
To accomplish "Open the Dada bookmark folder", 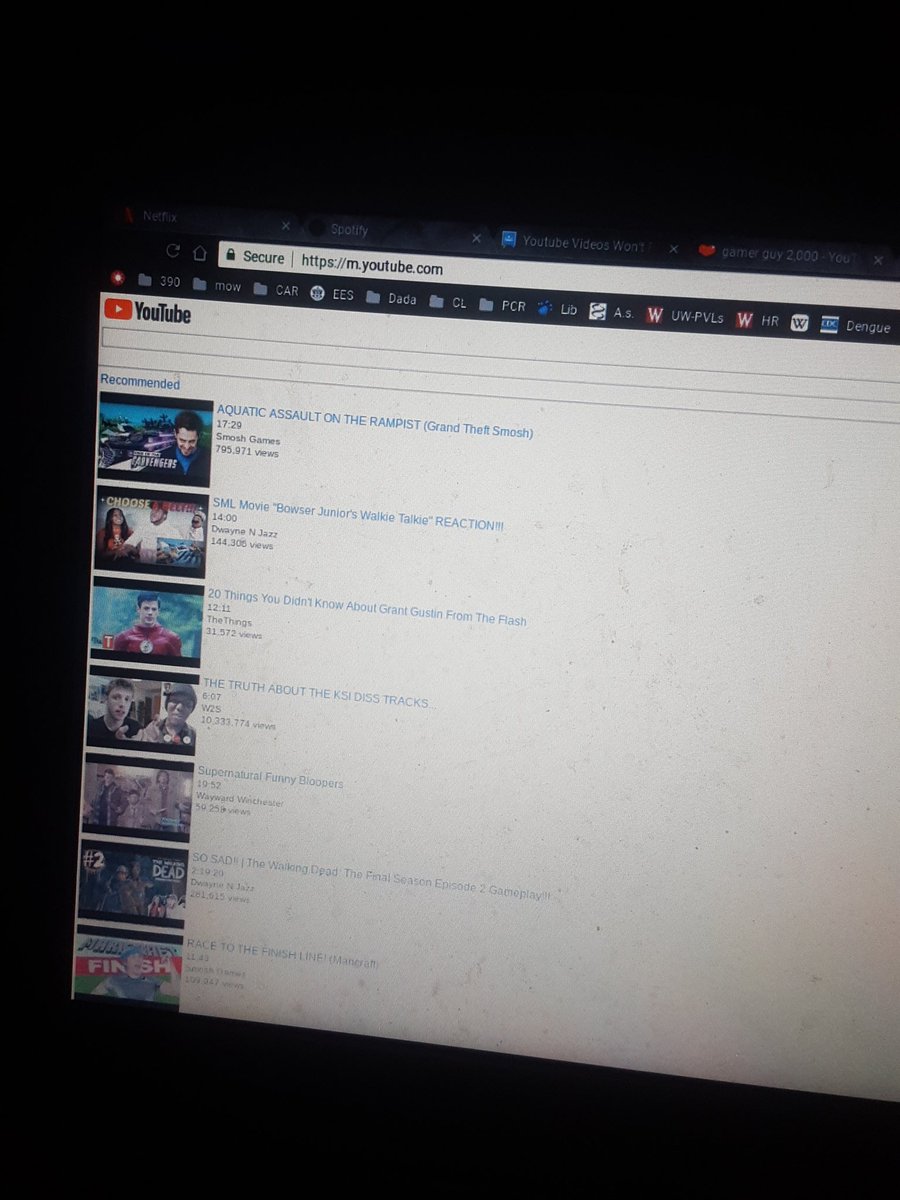I will click(392, 298).
